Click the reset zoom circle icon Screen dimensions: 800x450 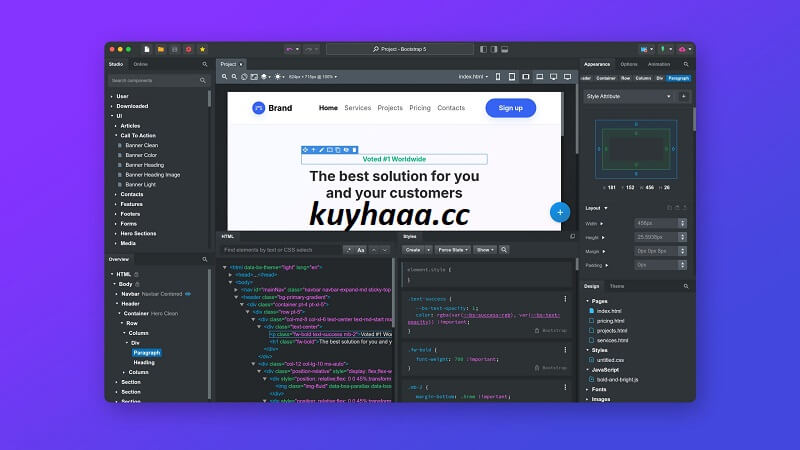point(244,77)
